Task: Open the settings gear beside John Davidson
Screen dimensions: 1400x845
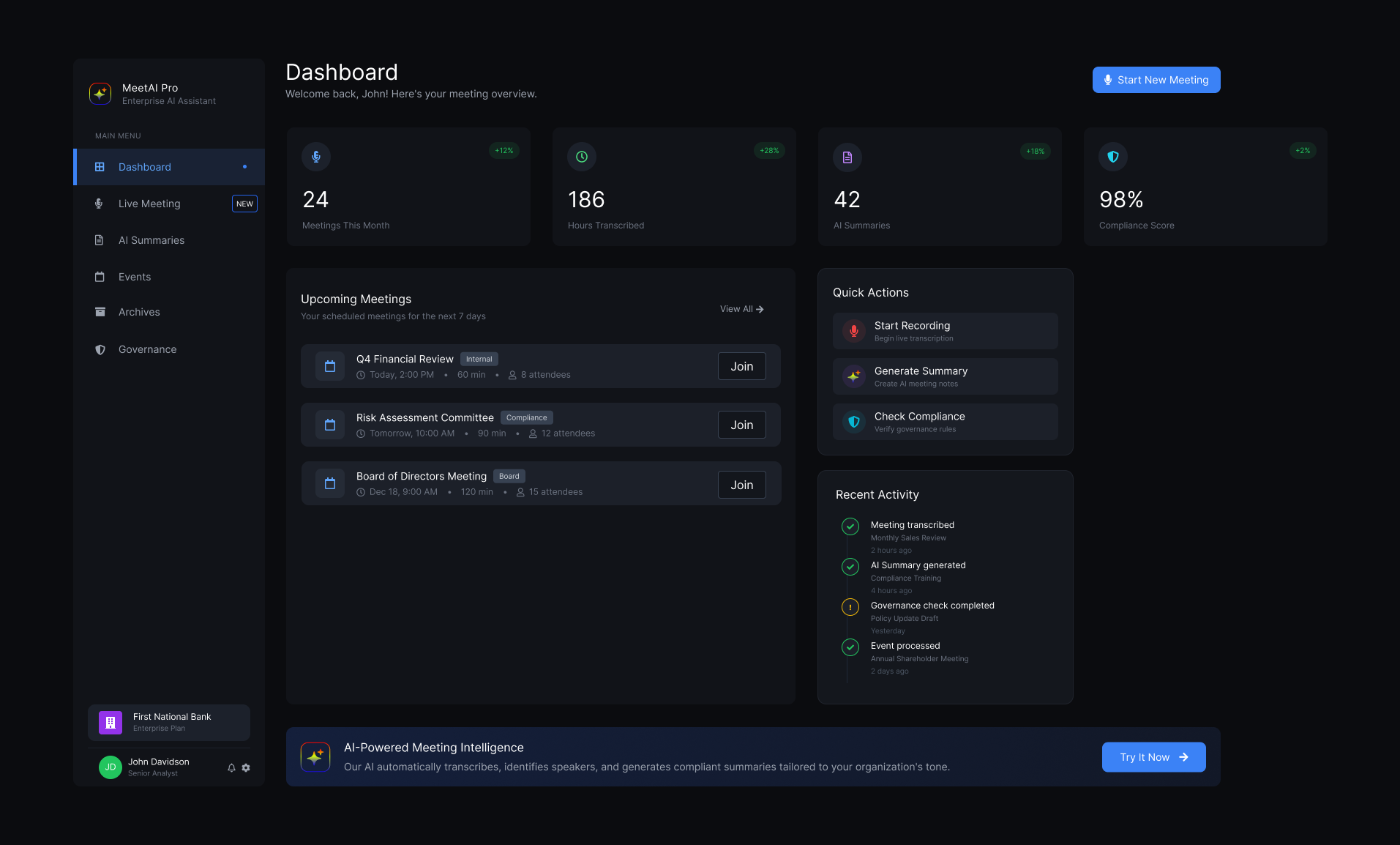Action: click(x=246, y=767)
